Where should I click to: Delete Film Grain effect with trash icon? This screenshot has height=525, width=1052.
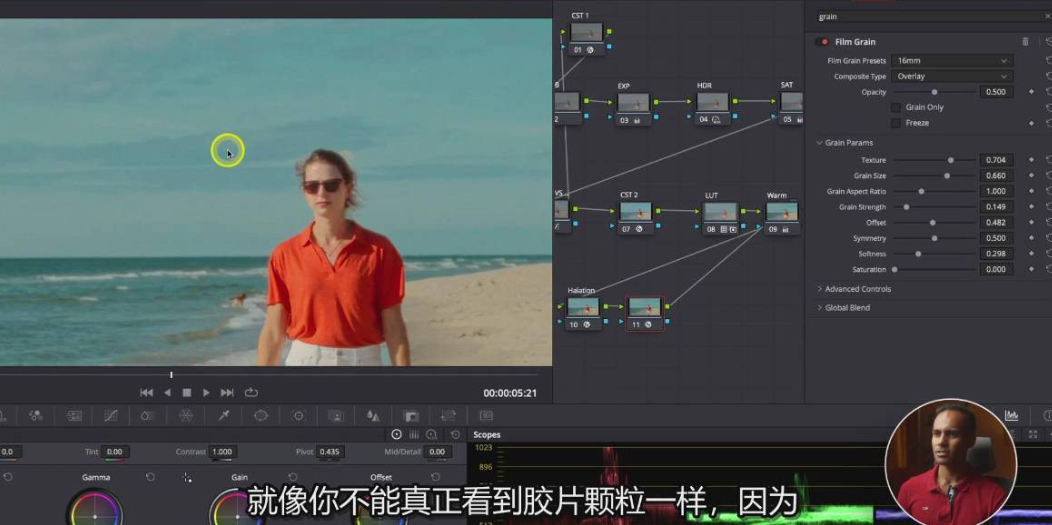tap(1025, 42)
